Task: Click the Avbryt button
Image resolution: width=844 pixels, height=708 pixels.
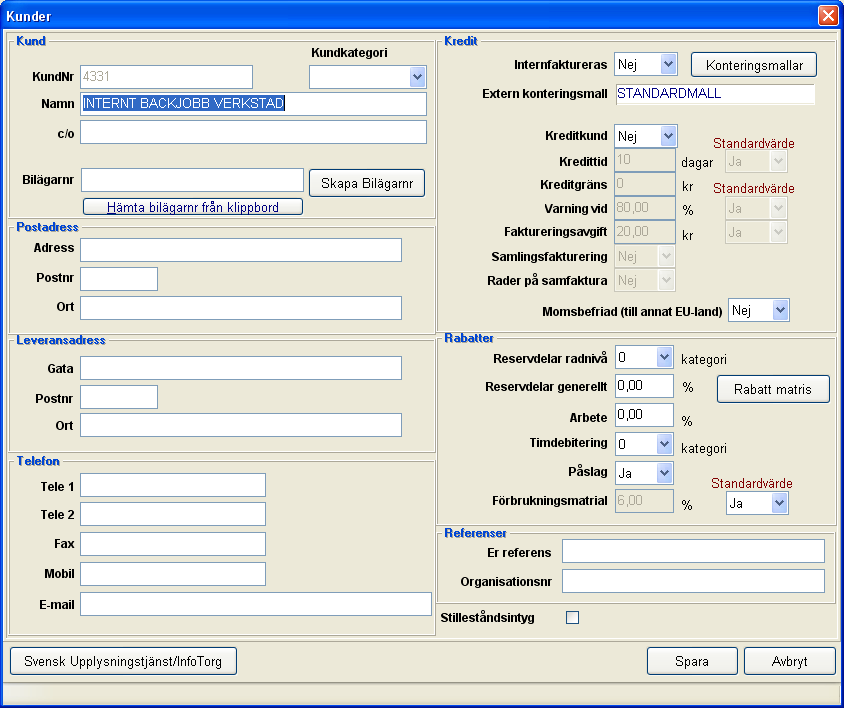Action: click(x=790, y=661)
